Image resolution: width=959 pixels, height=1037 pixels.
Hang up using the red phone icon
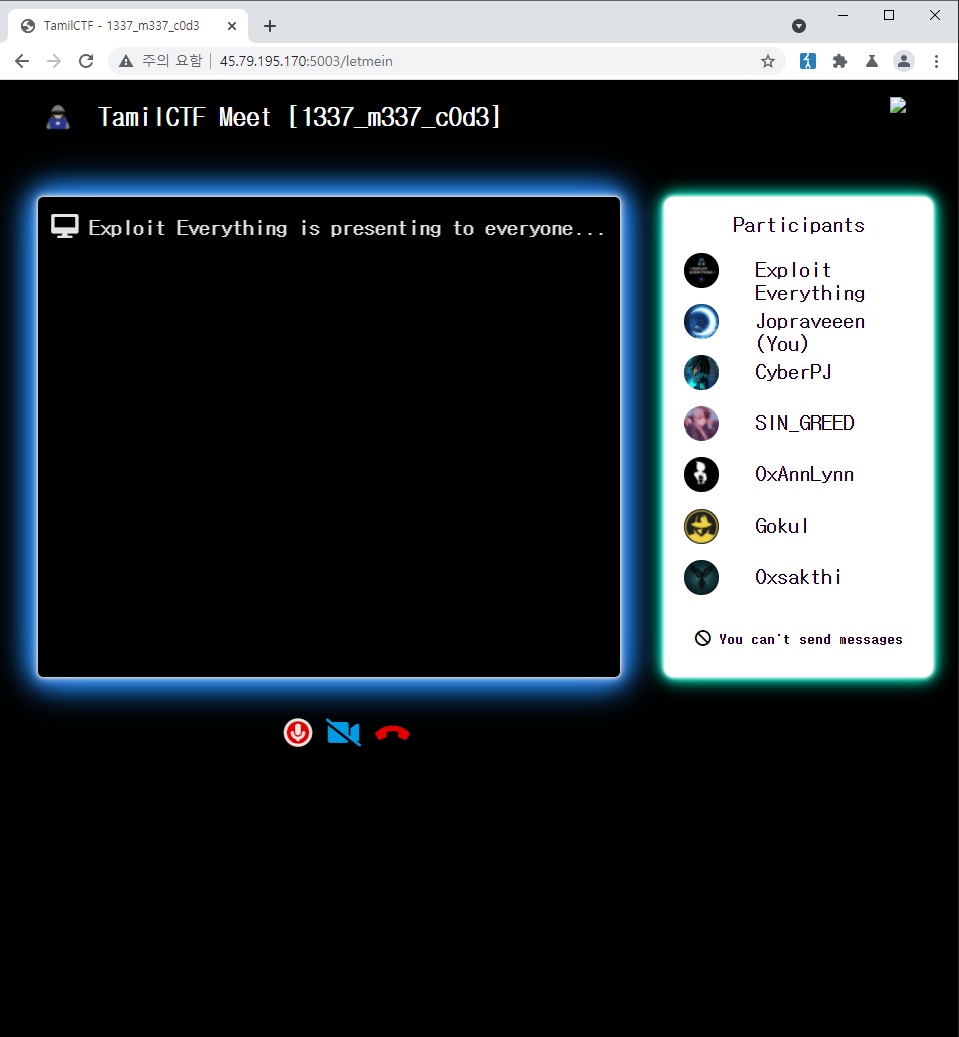(392, 733)
